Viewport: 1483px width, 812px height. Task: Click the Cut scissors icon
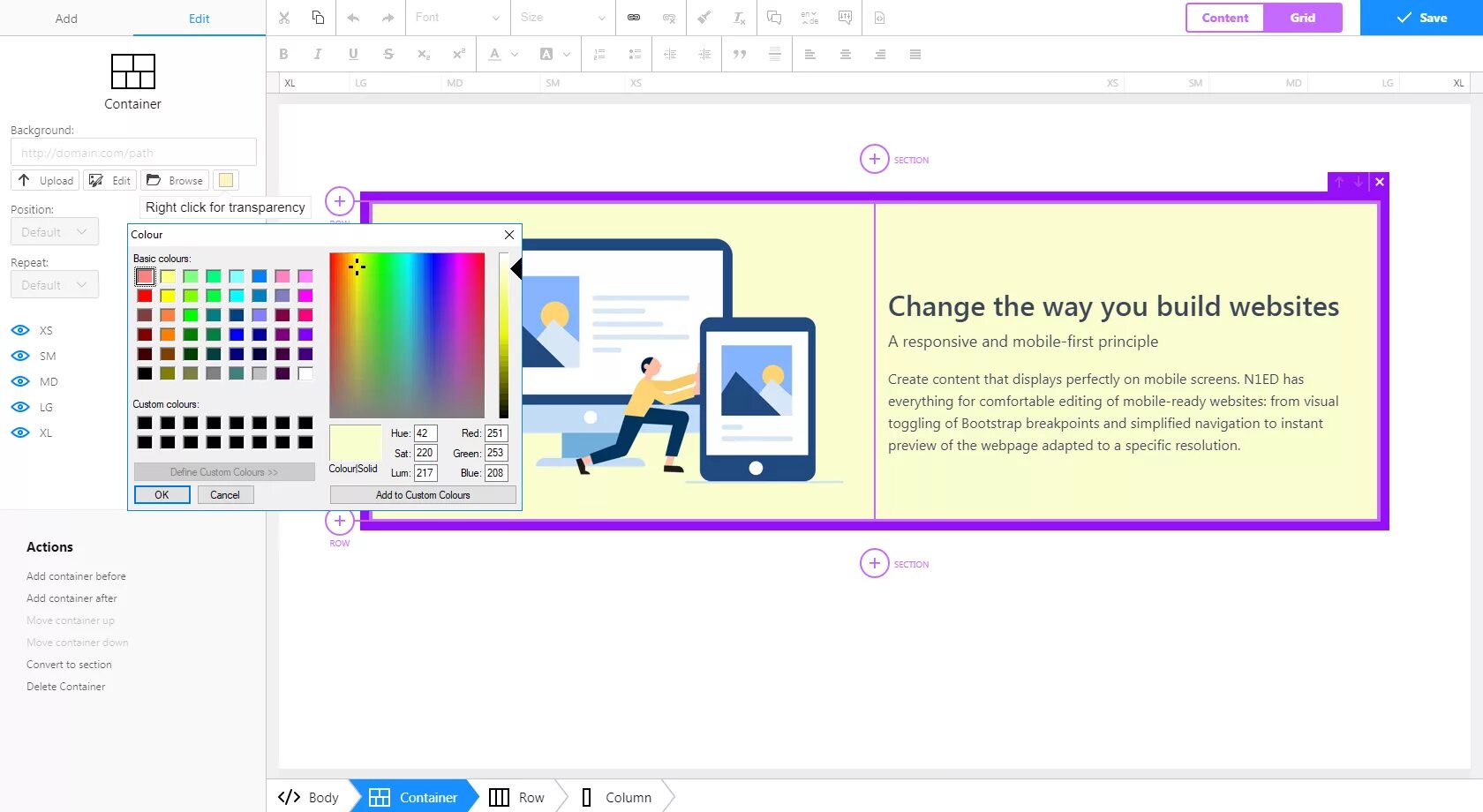[x=284, y=18]
